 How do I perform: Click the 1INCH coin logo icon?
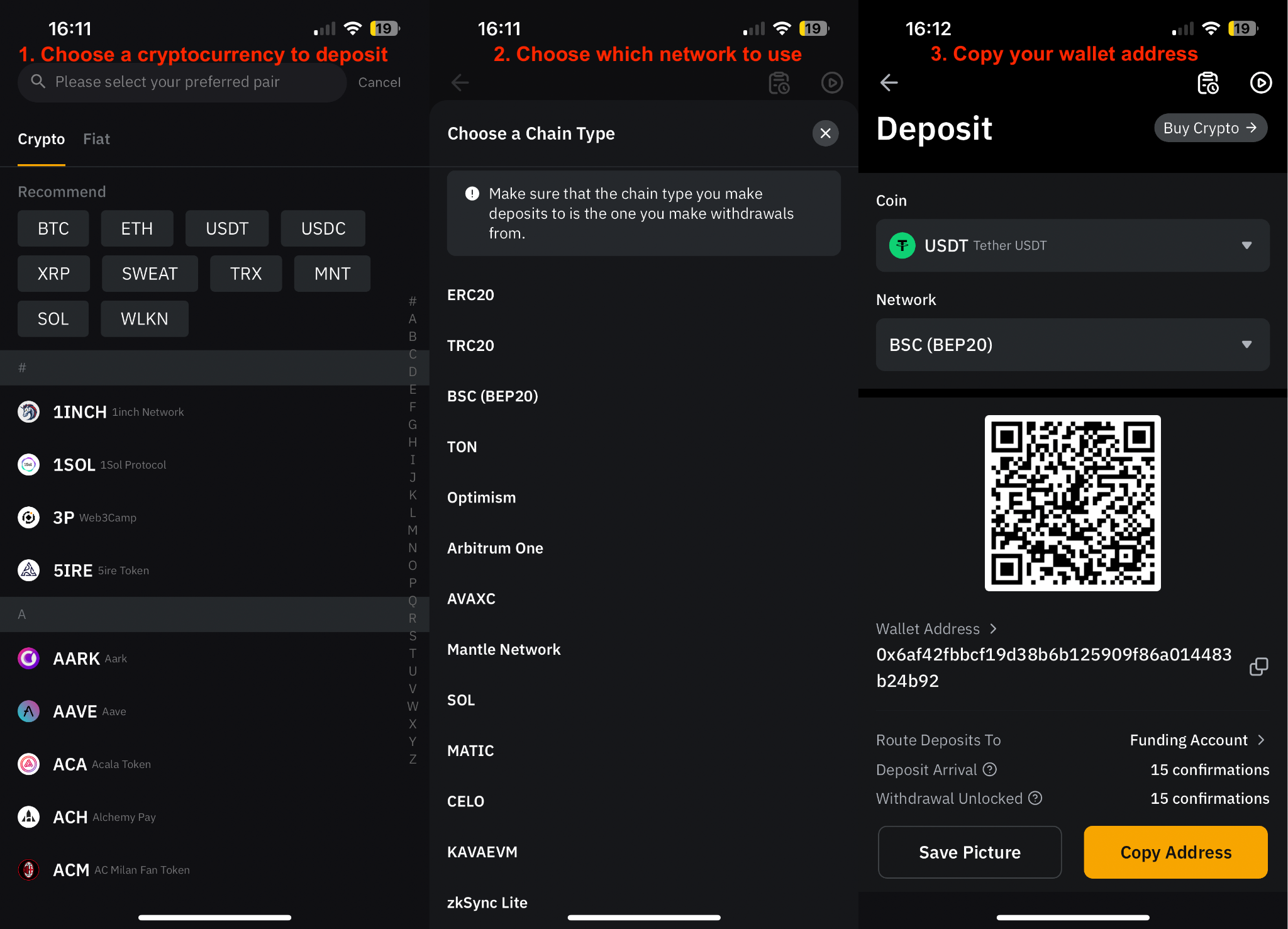tap(28, 412)
